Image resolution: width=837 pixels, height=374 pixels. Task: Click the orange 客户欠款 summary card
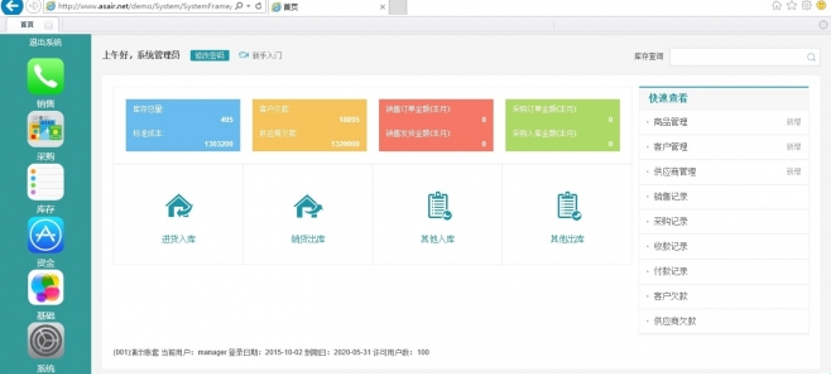pyautogui.click(x=310, y=125)
